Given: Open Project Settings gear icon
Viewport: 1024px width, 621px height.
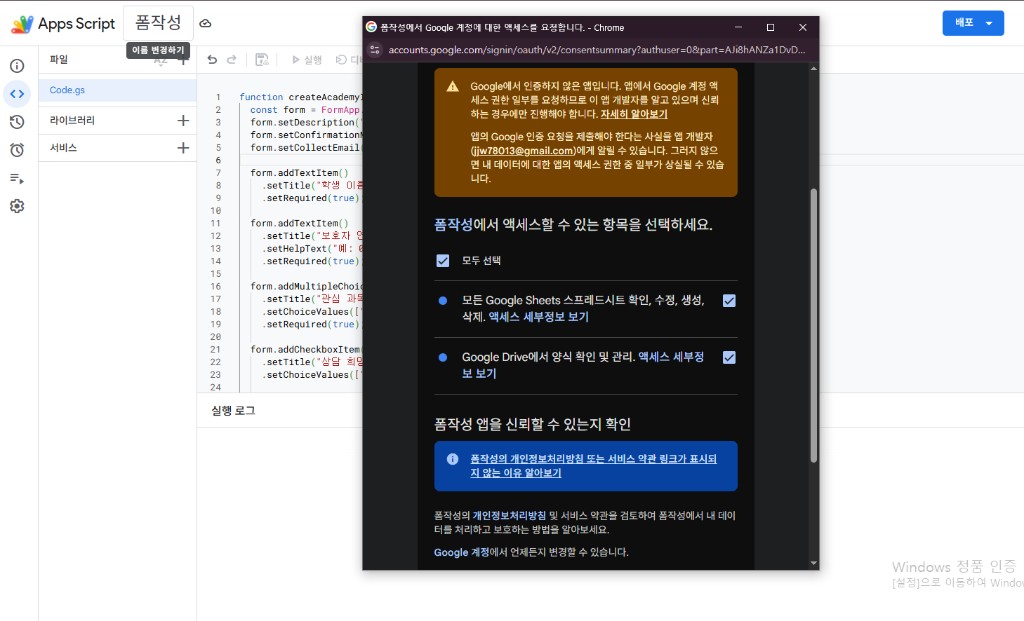Looking at the screenshot, I should coord(17,206).
